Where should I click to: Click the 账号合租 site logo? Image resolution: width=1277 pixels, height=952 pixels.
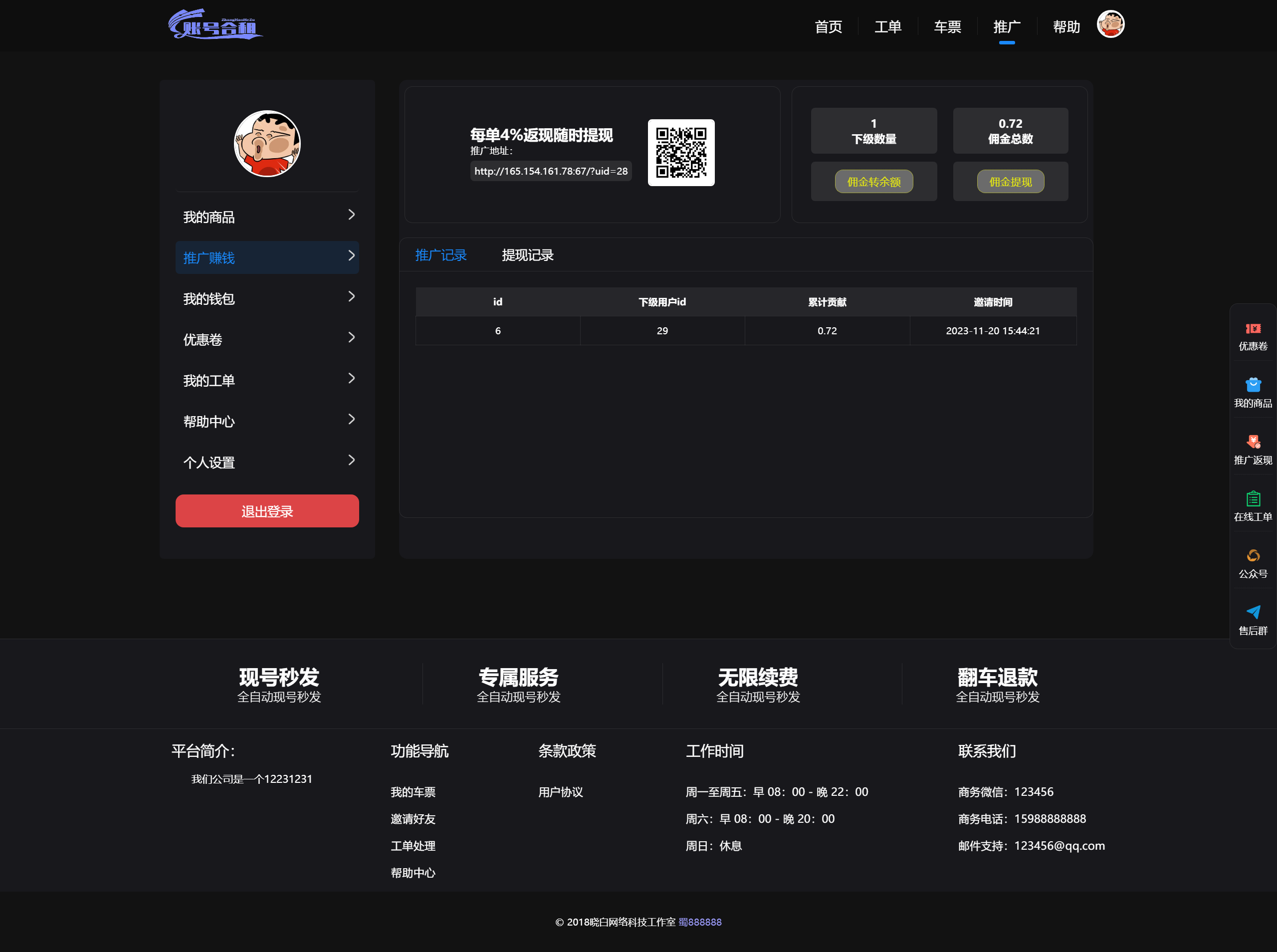click(215, 24)
